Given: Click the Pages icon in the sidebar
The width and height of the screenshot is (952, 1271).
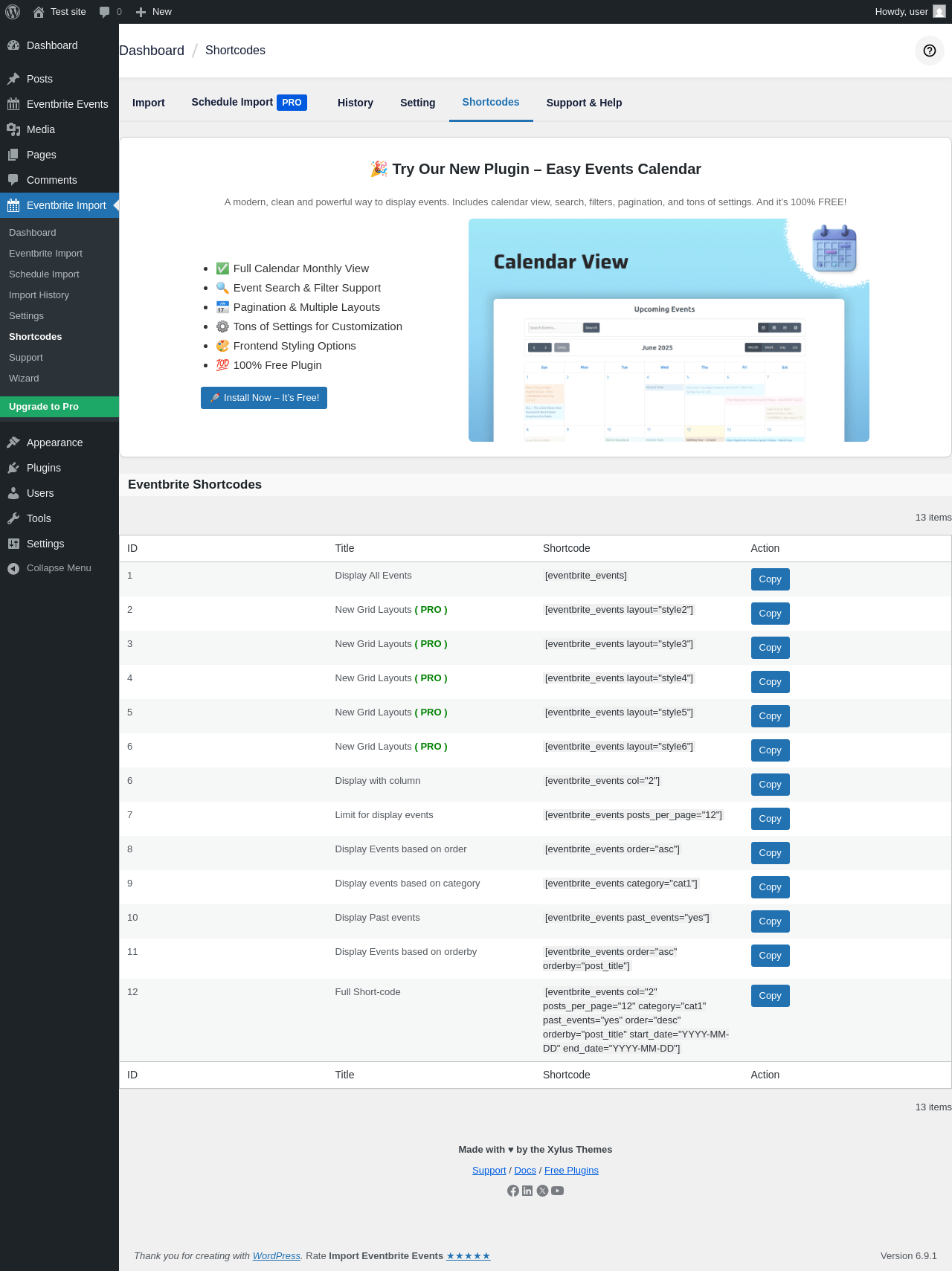Looking at the screenshot, I should [13, 155].
